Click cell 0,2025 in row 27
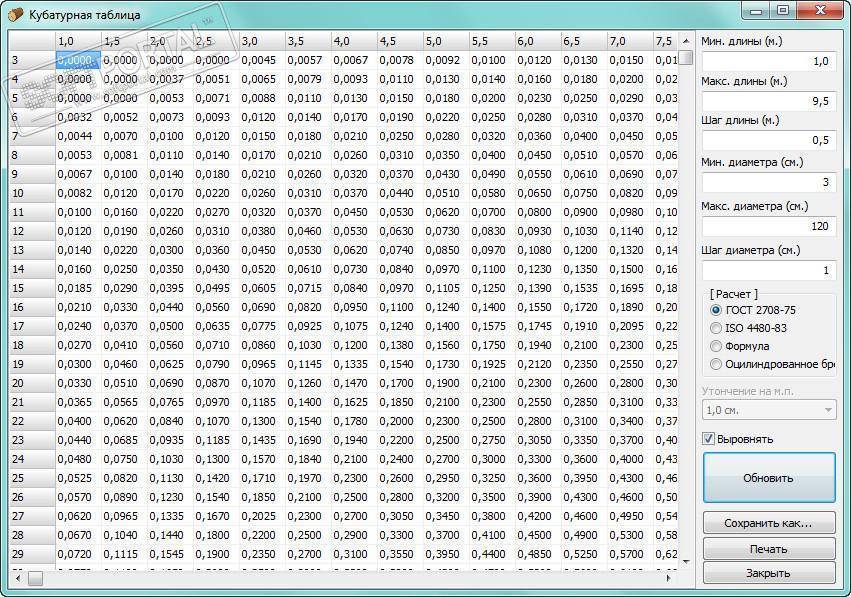The image size is (851, 597). [262, 516]
